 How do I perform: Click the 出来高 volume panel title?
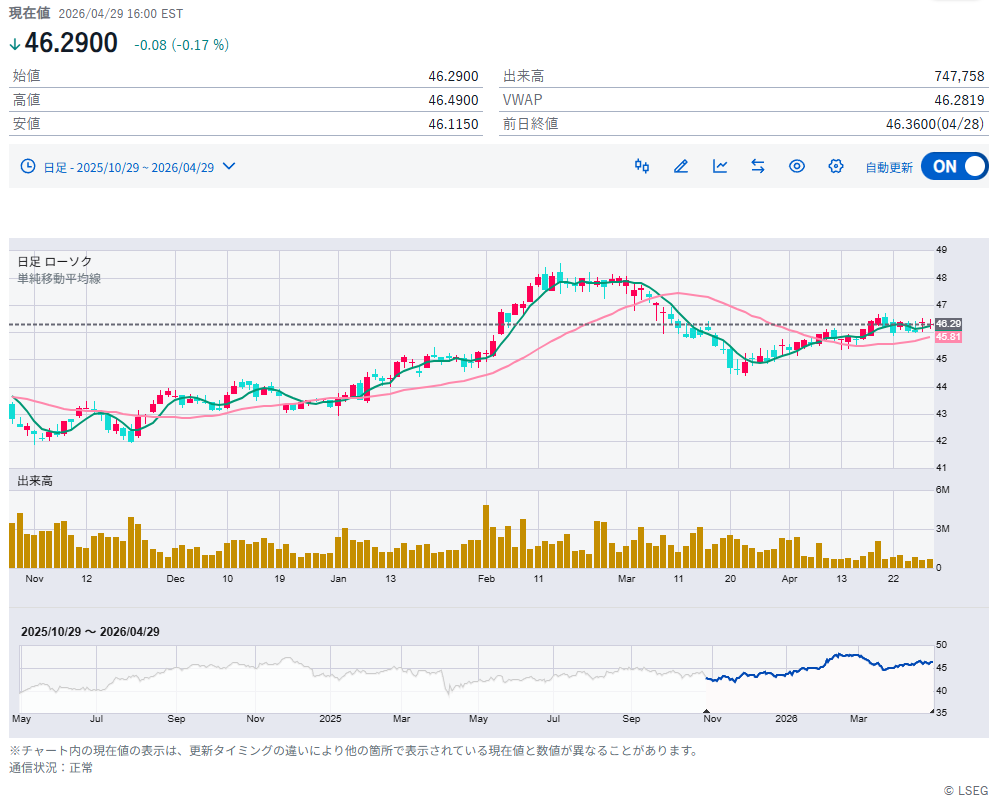35,481
